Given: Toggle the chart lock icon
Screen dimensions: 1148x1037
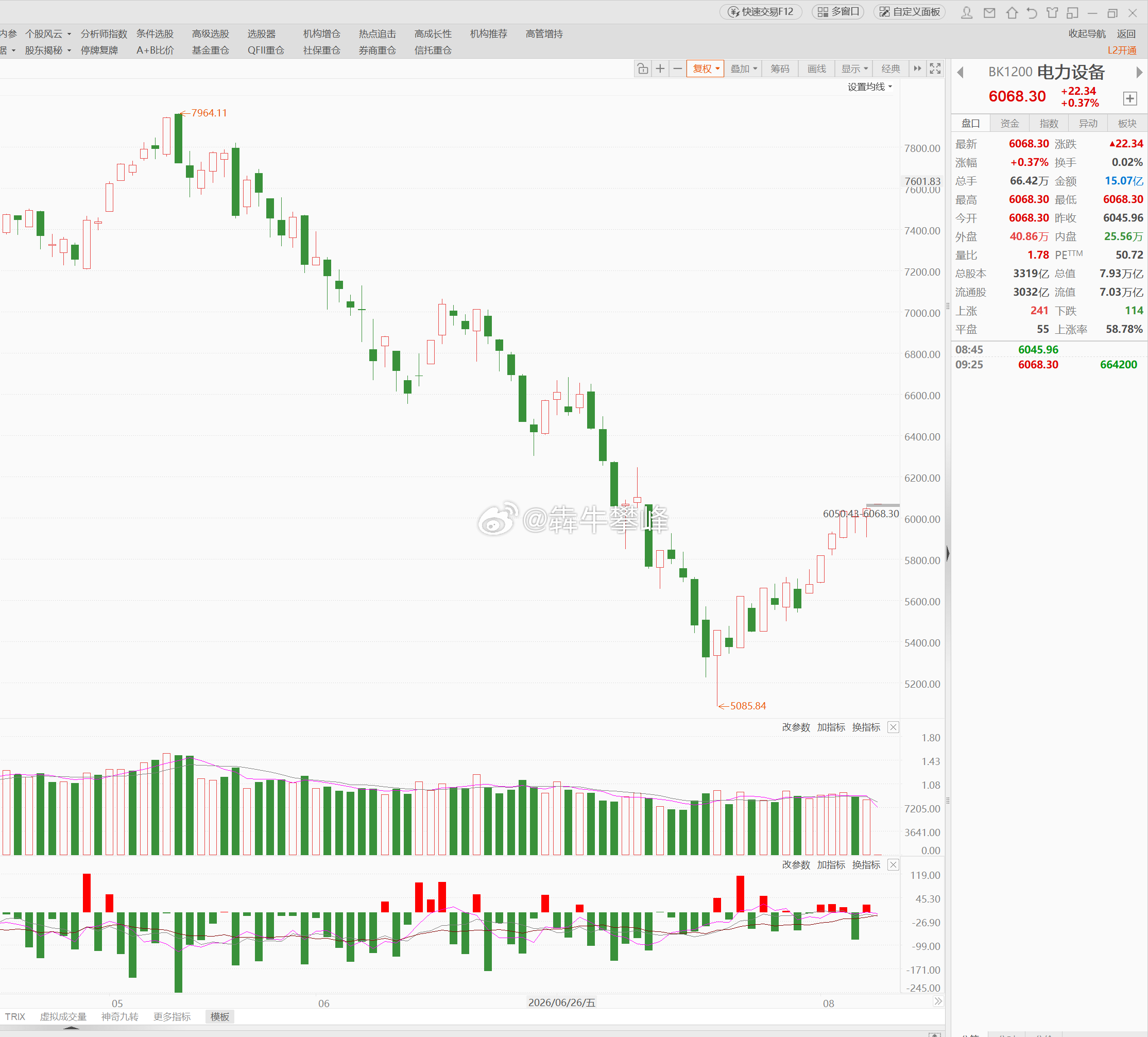Looking at the screenshot, I should [x=643, y=69].
